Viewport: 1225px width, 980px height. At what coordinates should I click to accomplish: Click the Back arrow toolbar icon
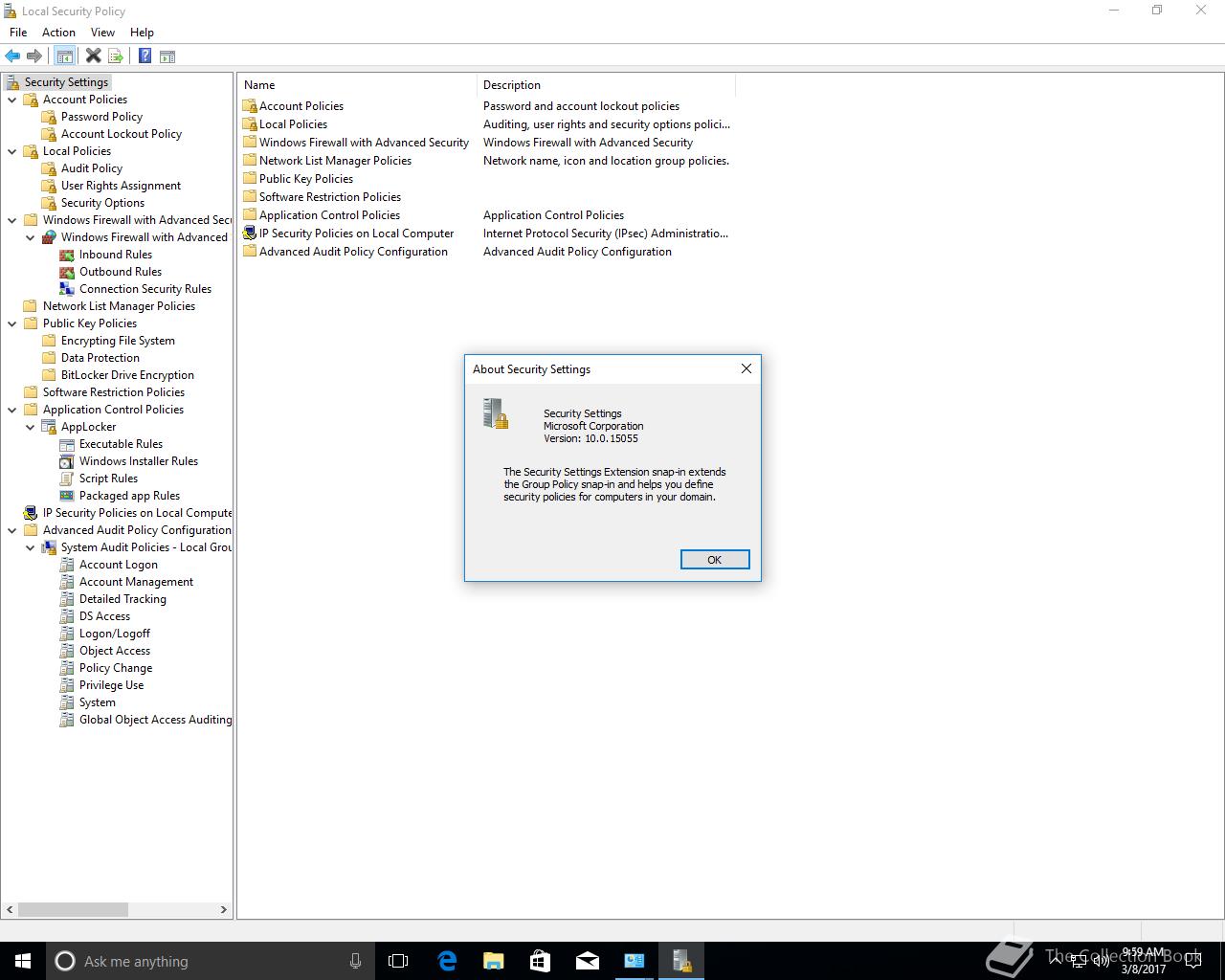13,56
